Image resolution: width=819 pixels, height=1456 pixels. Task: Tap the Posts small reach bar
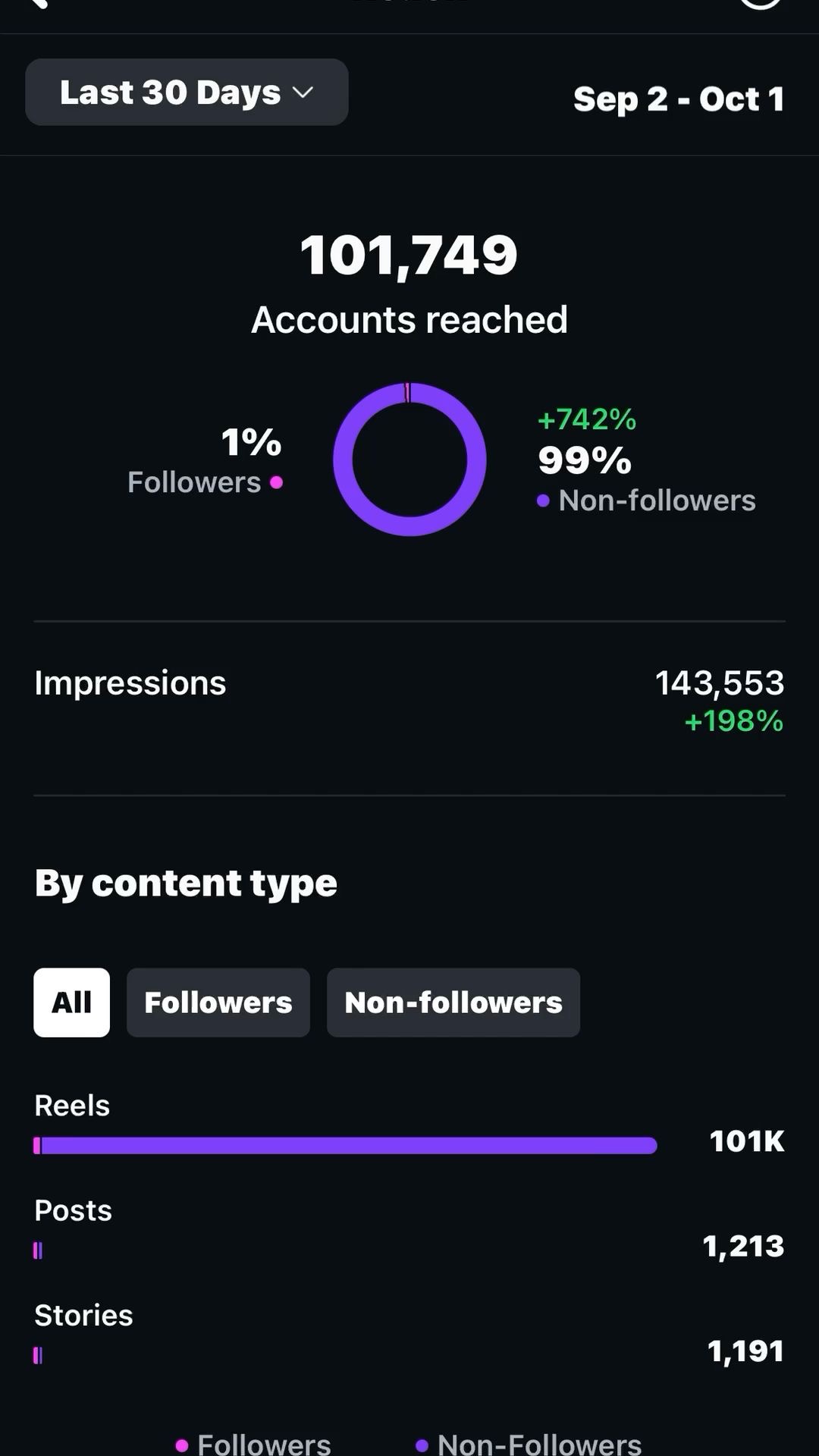click(x=38, y=1250)
